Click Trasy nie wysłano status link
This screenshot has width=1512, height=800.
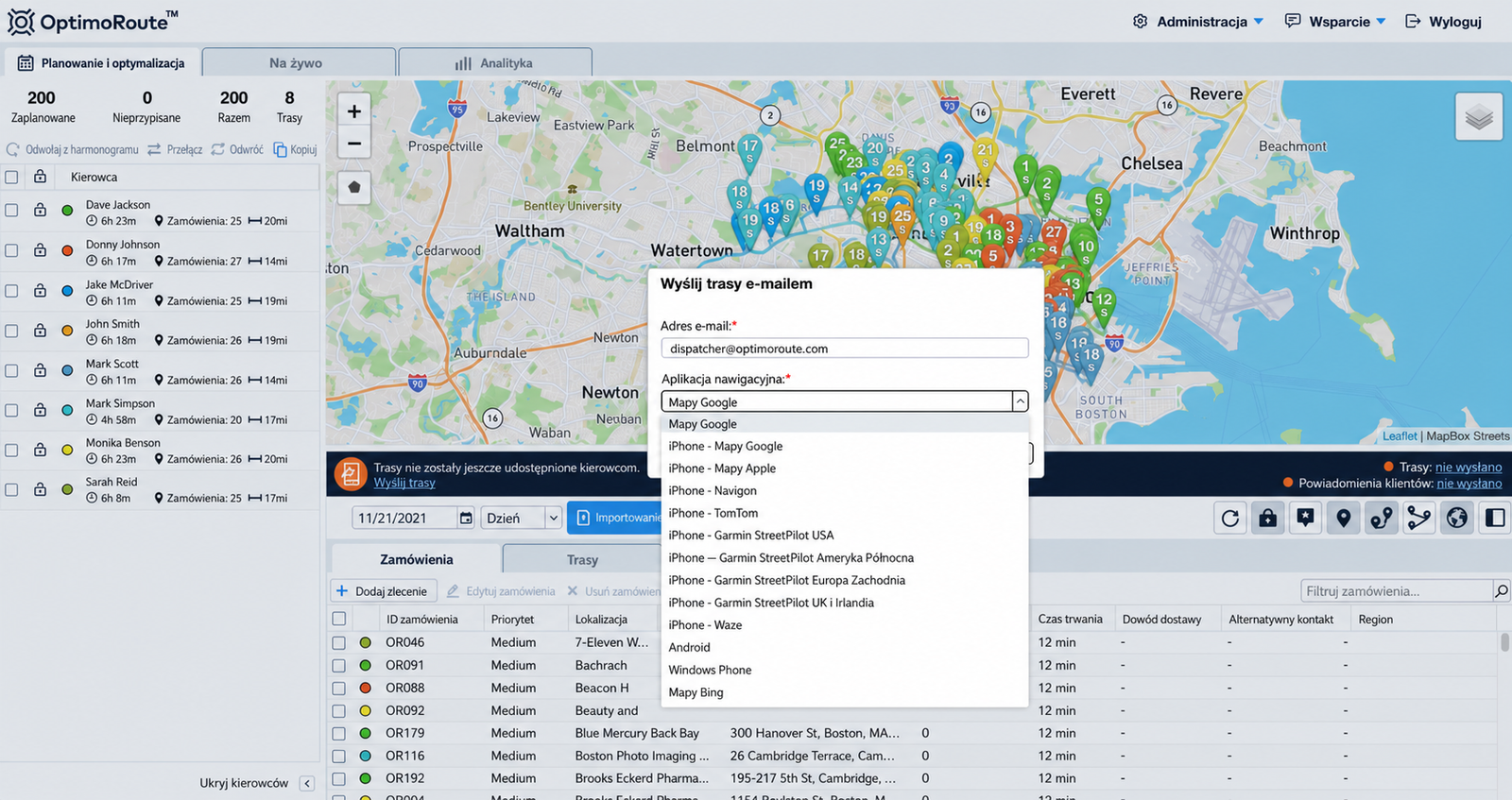(1469, 467)
